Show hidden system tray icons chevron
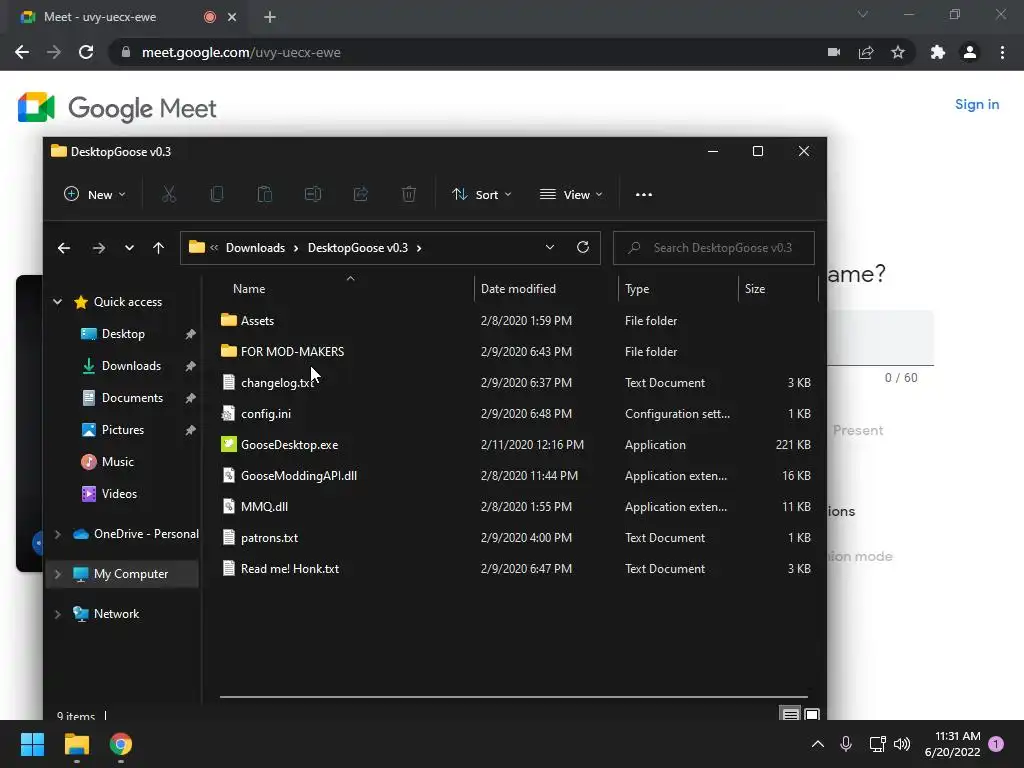This screenshot has height=768, width=1024. [x=818, y=744]
